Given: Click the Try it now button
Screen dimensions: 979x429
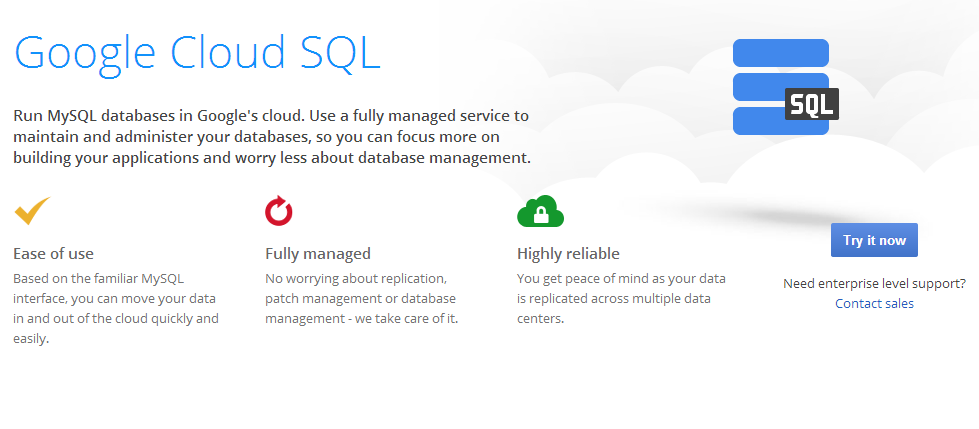Looking at the screenshot, I should pos(874,240).
